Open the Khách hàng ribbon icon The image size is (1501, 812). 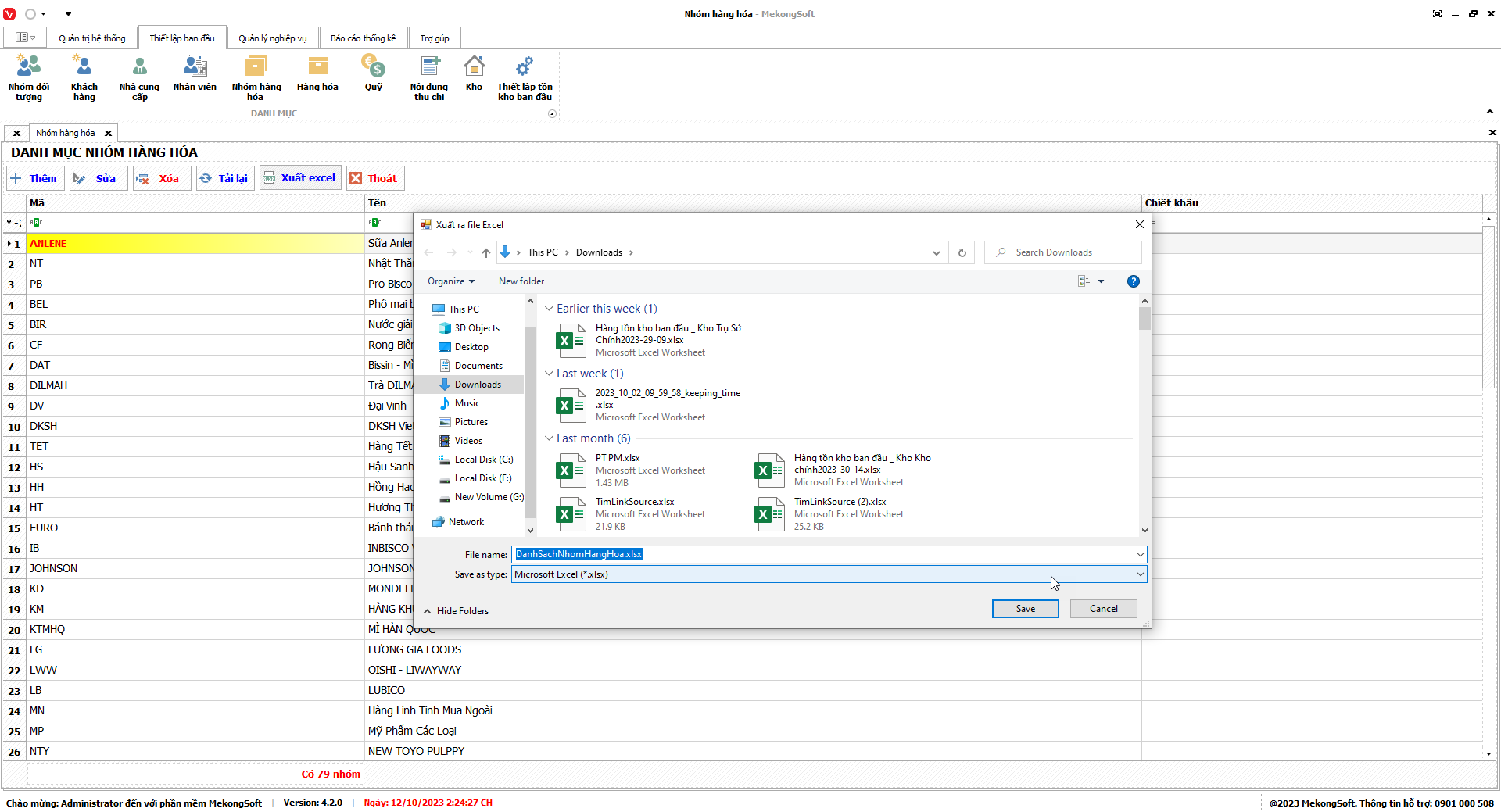[x=84, y=77]
